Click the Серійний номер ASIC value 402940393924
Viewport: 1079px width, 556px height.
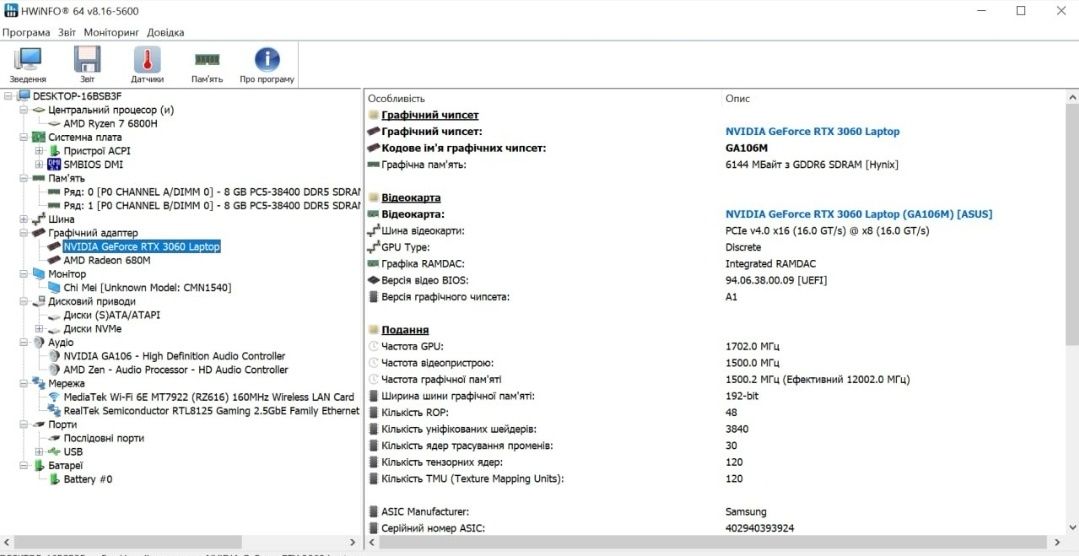coord(758,528)
